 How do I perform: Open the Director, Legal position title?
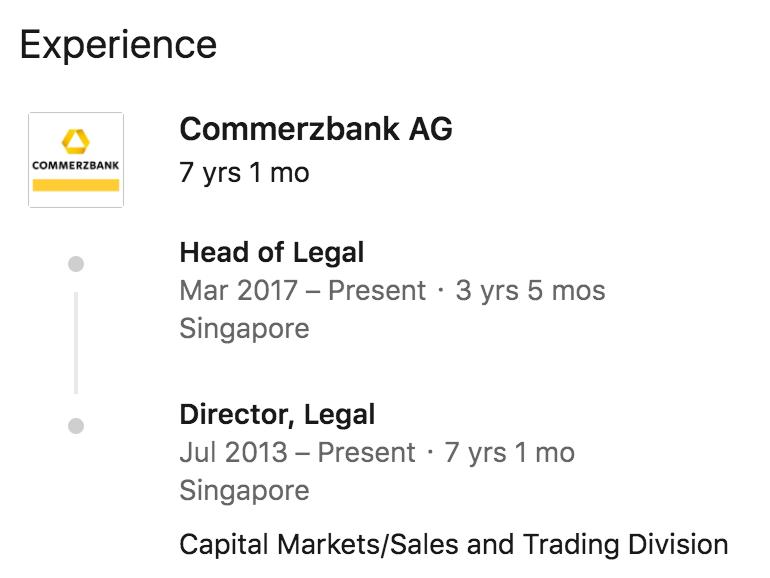click(x=277, y=414)
